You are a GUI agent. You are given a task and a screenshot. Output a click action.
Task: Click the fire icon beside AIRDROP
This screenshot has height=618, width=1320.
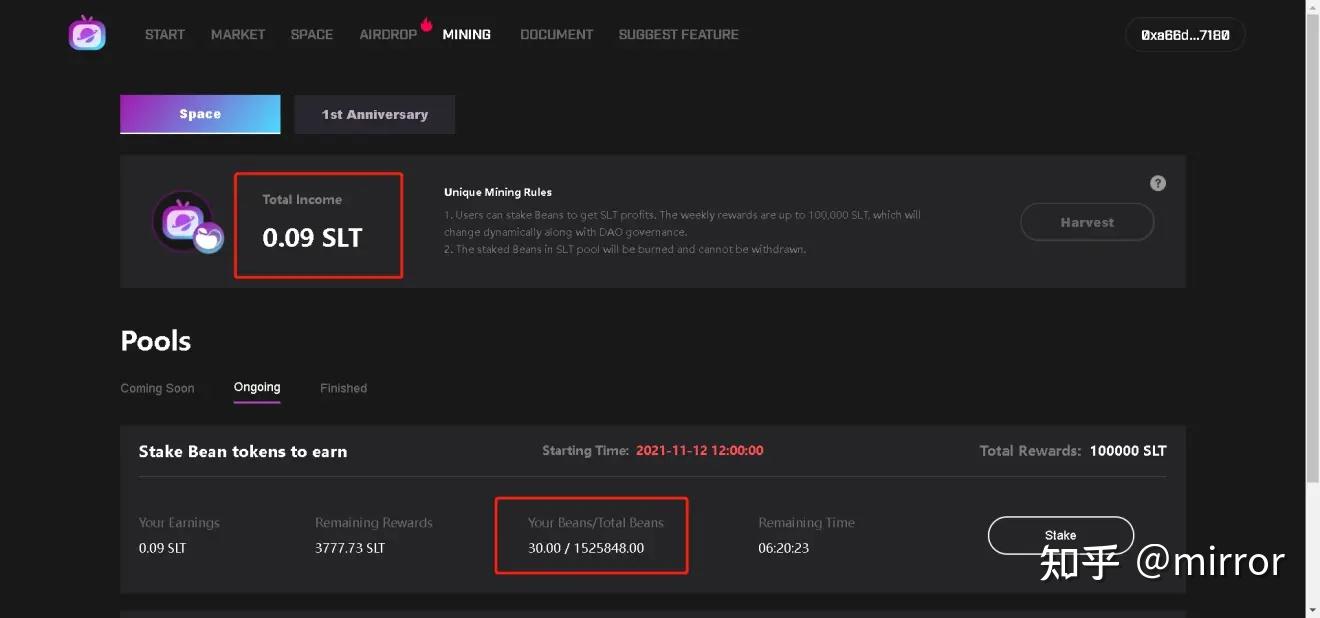(x=426, y=24)
